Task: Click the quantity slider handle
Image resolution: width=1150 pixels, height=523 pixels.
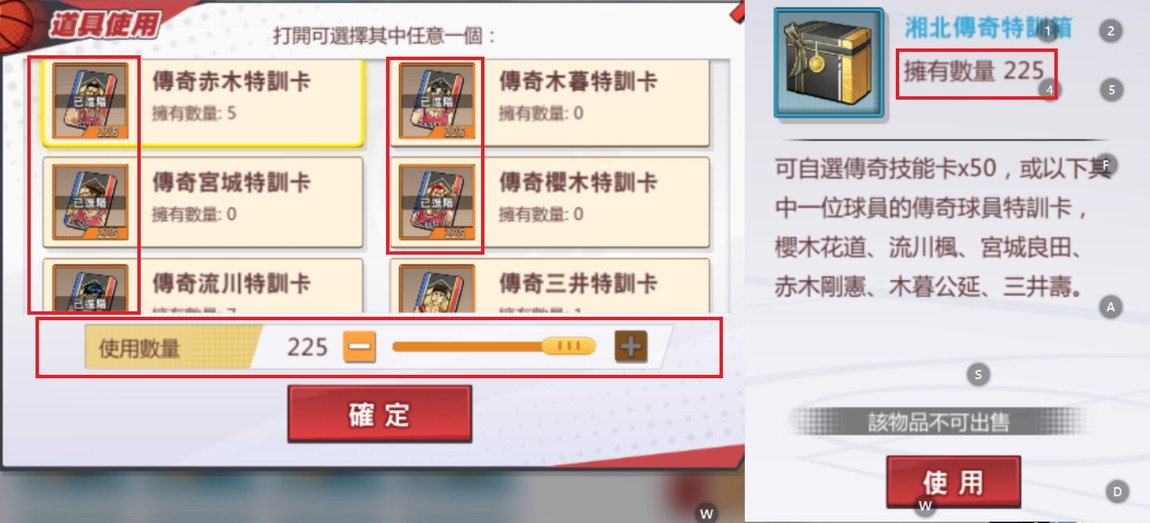Action: (x=568, y=346)
